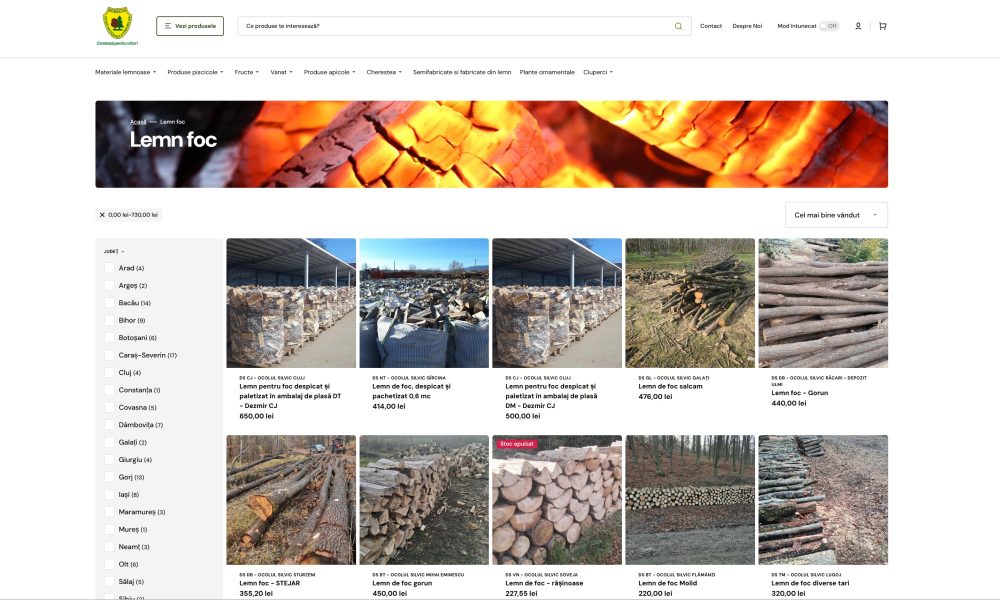The height and width of the screenshot is (600, 1000).
Task: Remove the 0,00 lei–730,00 lei price filter
Action: click(x=102, y=215)
